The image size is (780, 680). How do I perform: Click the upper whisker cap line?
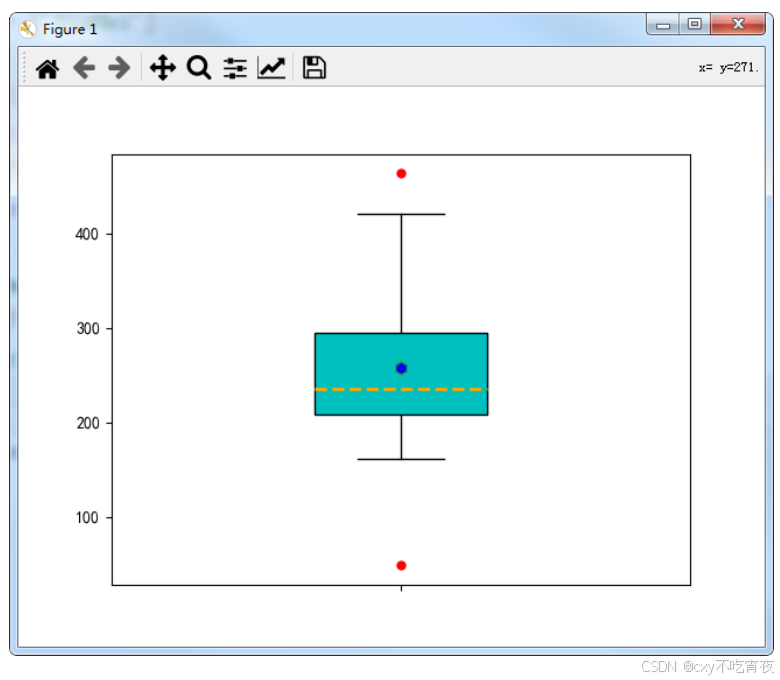[x=401, y=214]
